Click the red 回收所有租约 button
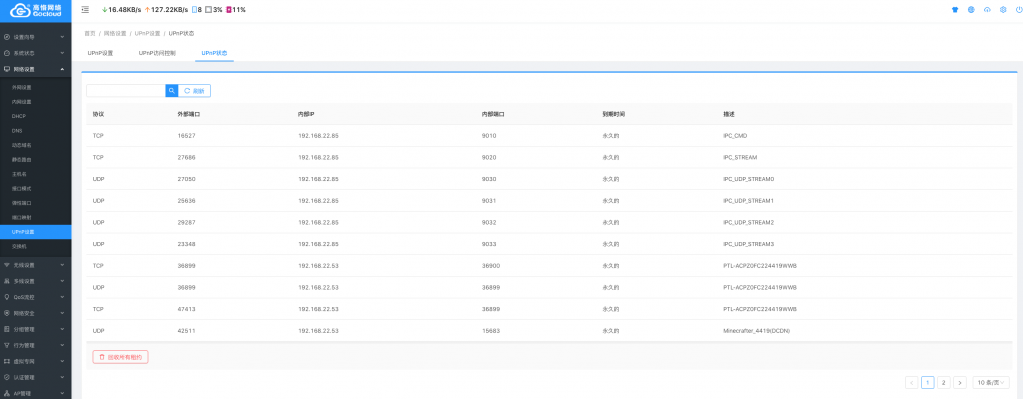The width and height of the screenshot is (1023, 399). tap(121, 357)
